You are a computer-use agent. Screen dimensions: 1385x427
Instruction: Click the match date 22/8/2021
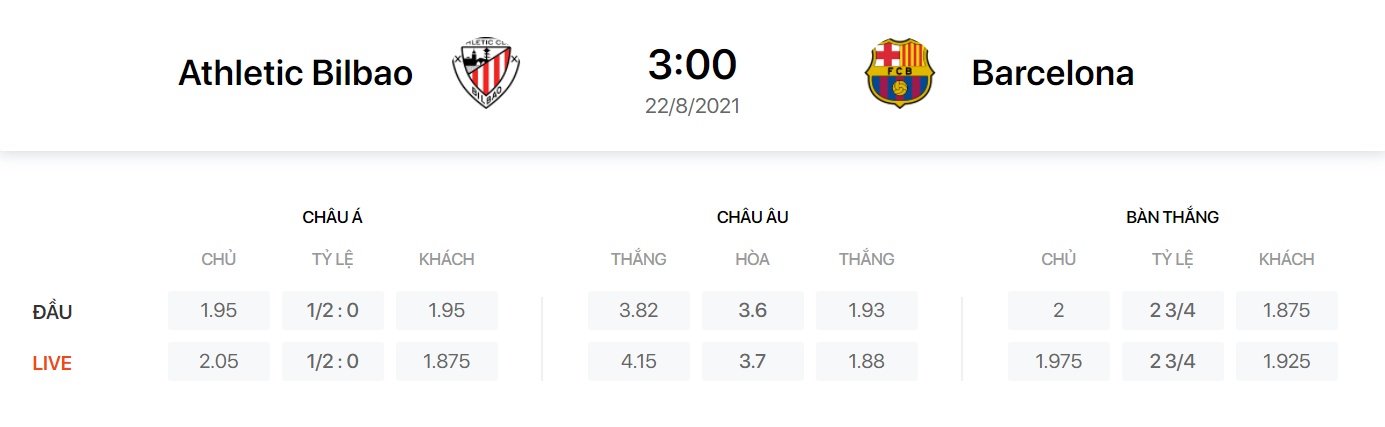(x=692, y=105)
